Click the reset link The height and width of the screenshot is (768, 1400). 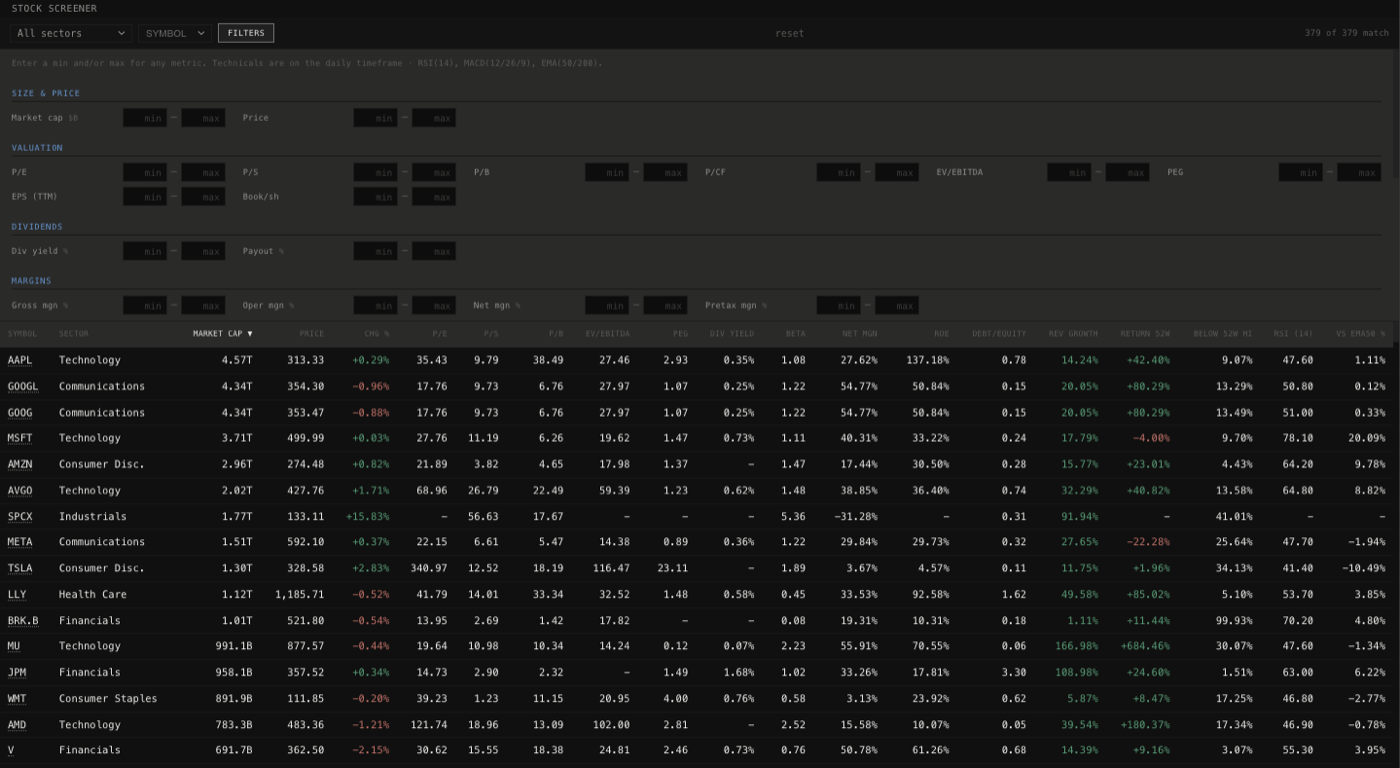click(789, 33)
